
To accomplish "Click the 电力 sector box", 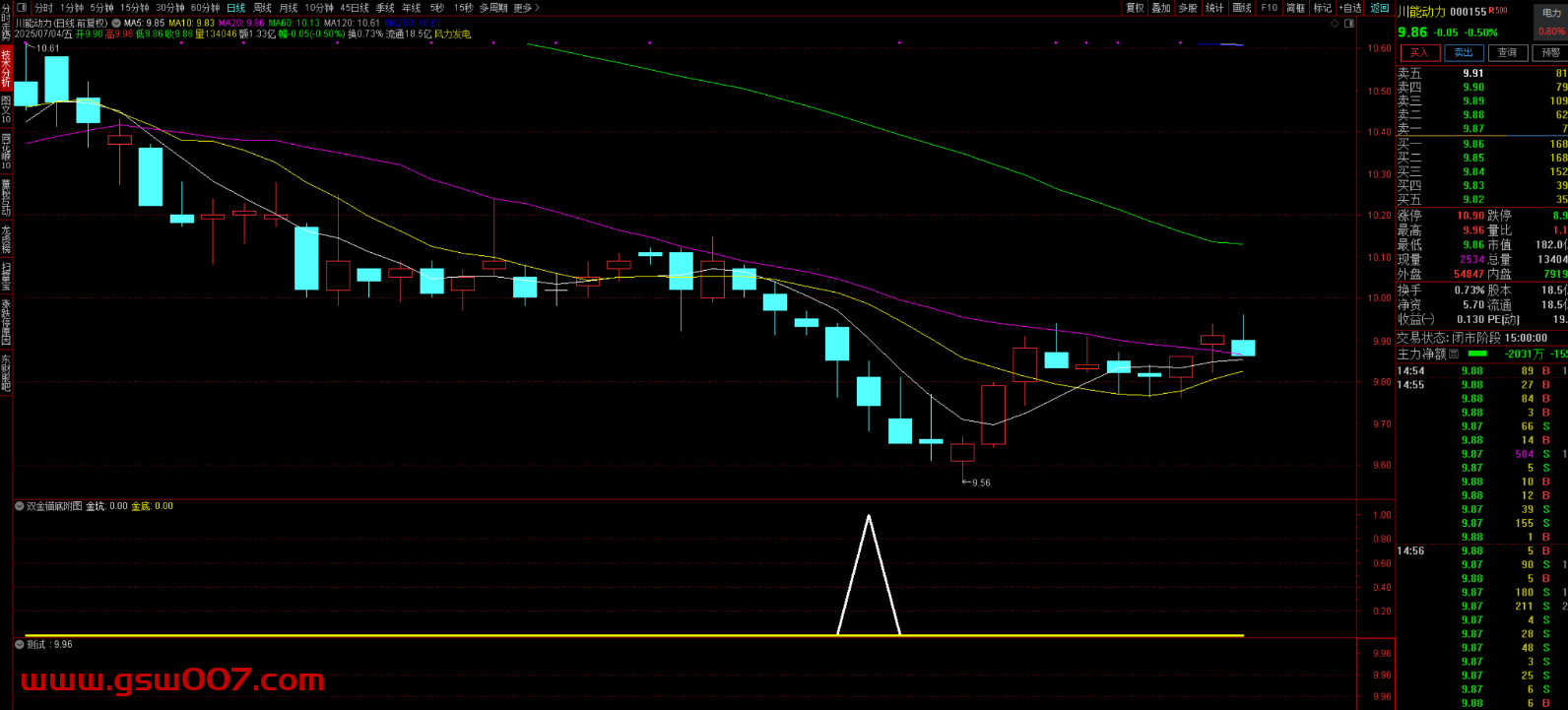I will pyautogui.click(x=1551, y=13).
